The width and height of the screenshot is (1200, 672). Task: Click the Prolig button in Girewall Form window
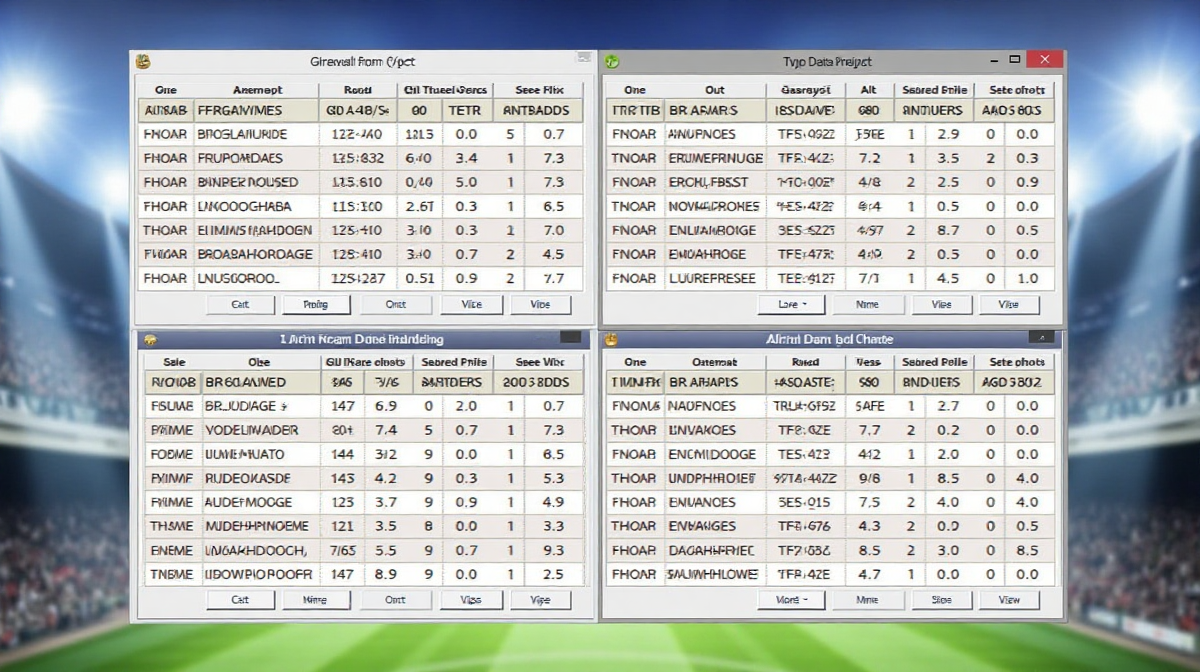click(x=317, y=305)
